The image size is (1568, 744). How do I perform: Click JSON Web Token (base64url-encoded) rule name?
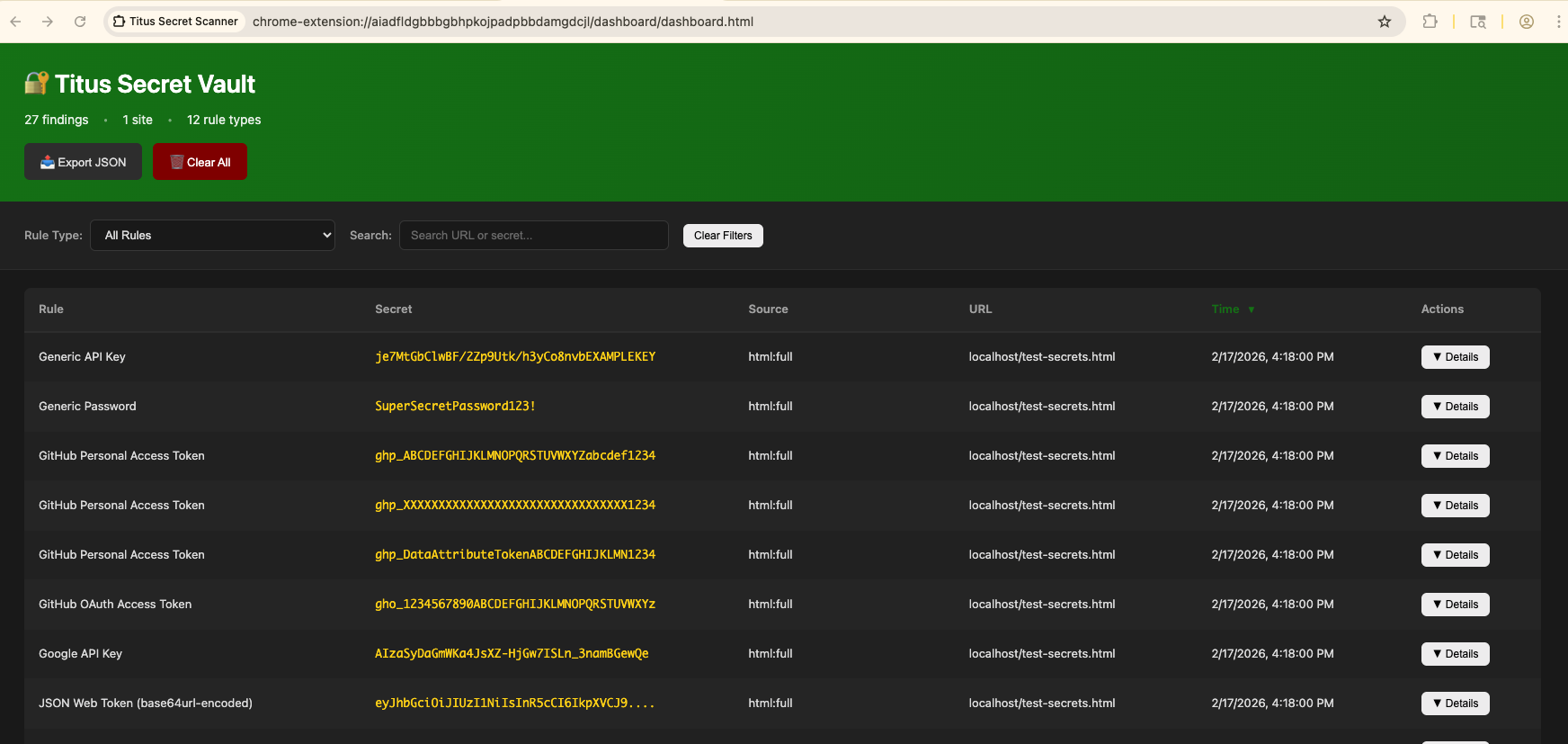point(146,704)
